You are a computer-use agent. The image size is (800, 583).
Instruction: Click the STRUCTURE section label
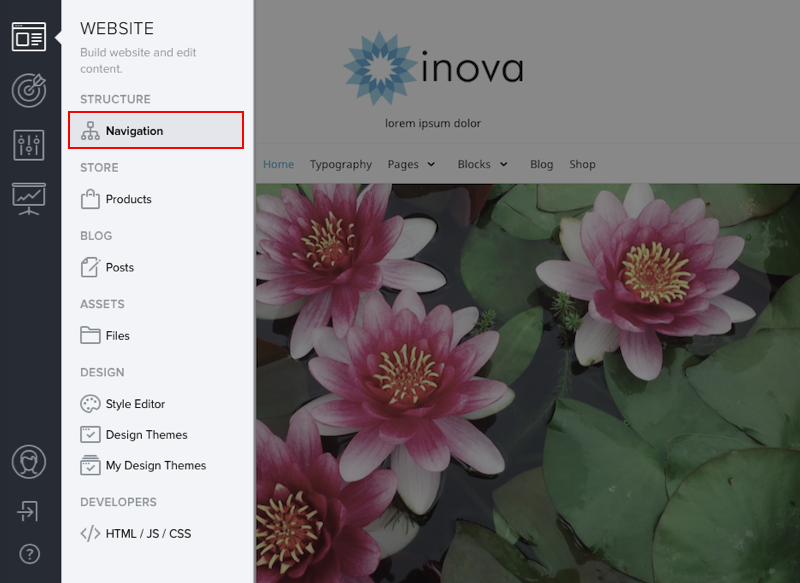coord(115,99)
